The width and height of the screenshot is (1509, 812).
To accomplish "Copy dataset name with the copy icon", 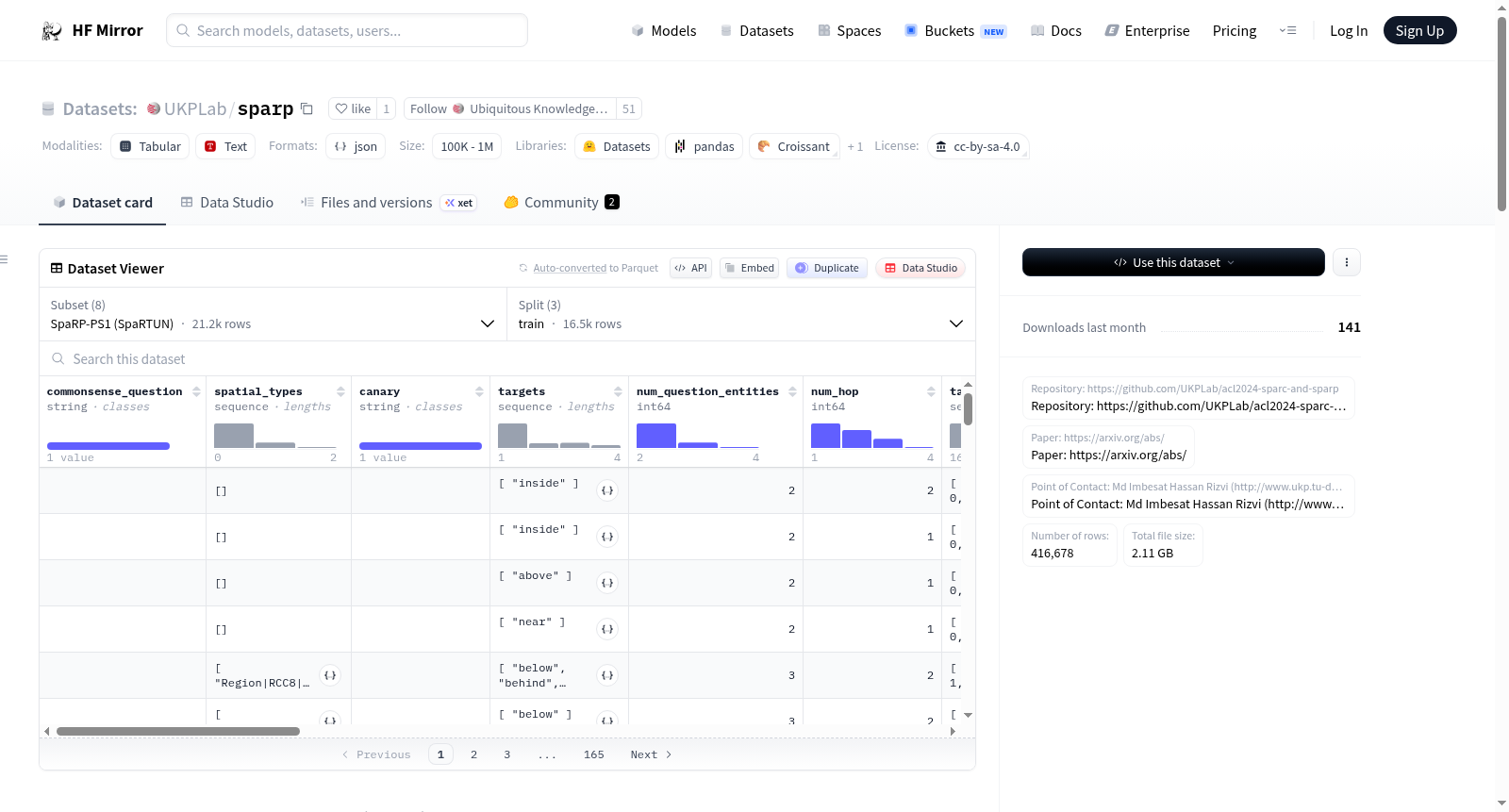I will pos(307,108).
